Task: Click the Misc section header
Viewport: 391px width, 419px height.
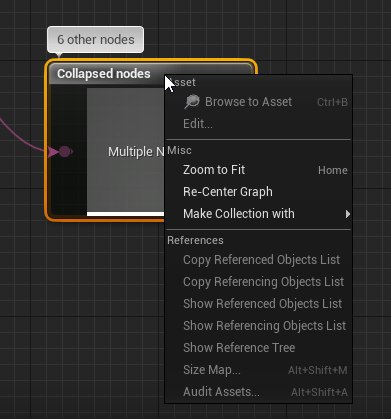Action: (x=179, y=150)
